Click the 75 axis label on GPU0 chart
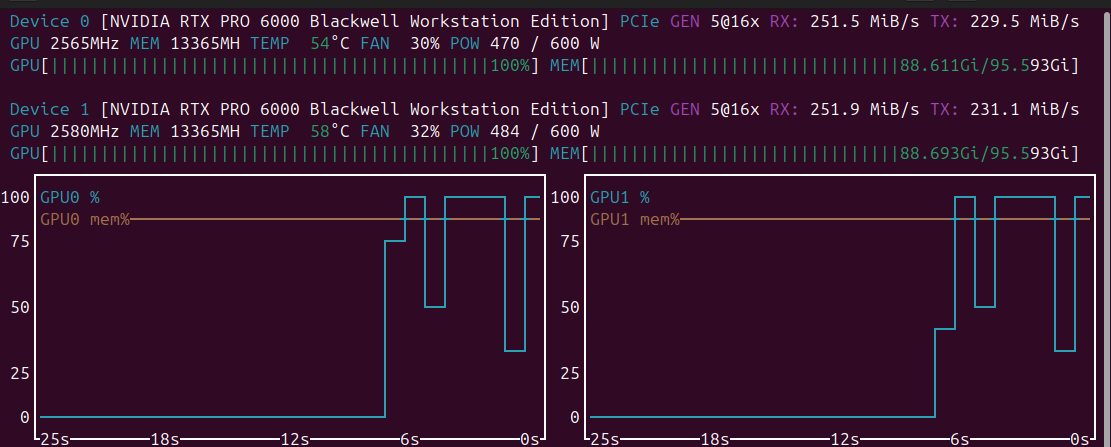Image resolution: width=1111 pixels, height=447 pixels. click(x=20, y=242)
